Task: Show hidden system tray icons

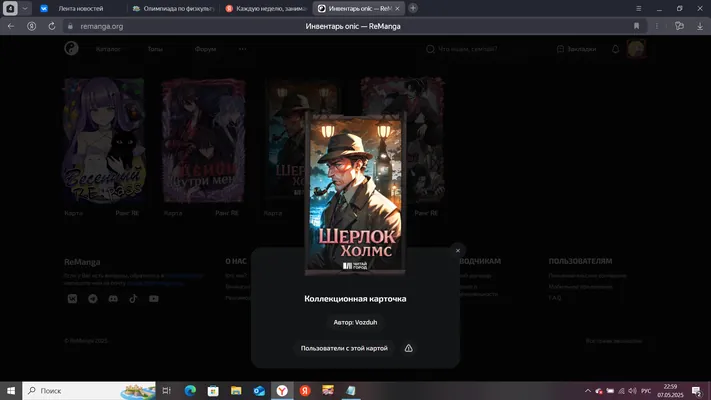Action: click(x=588, y=391)
